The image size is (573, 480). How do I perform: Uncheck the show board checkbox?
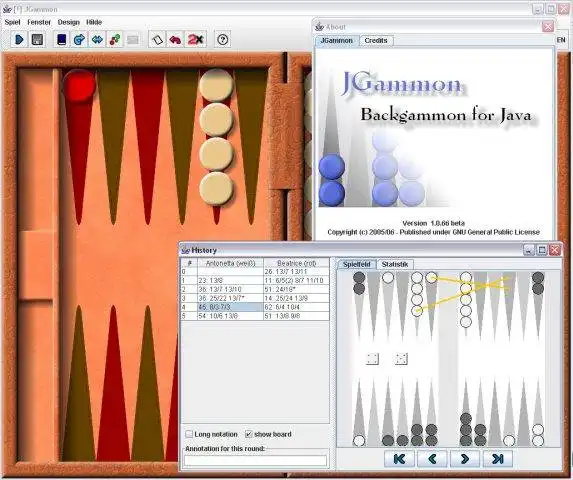click(248, 434)
